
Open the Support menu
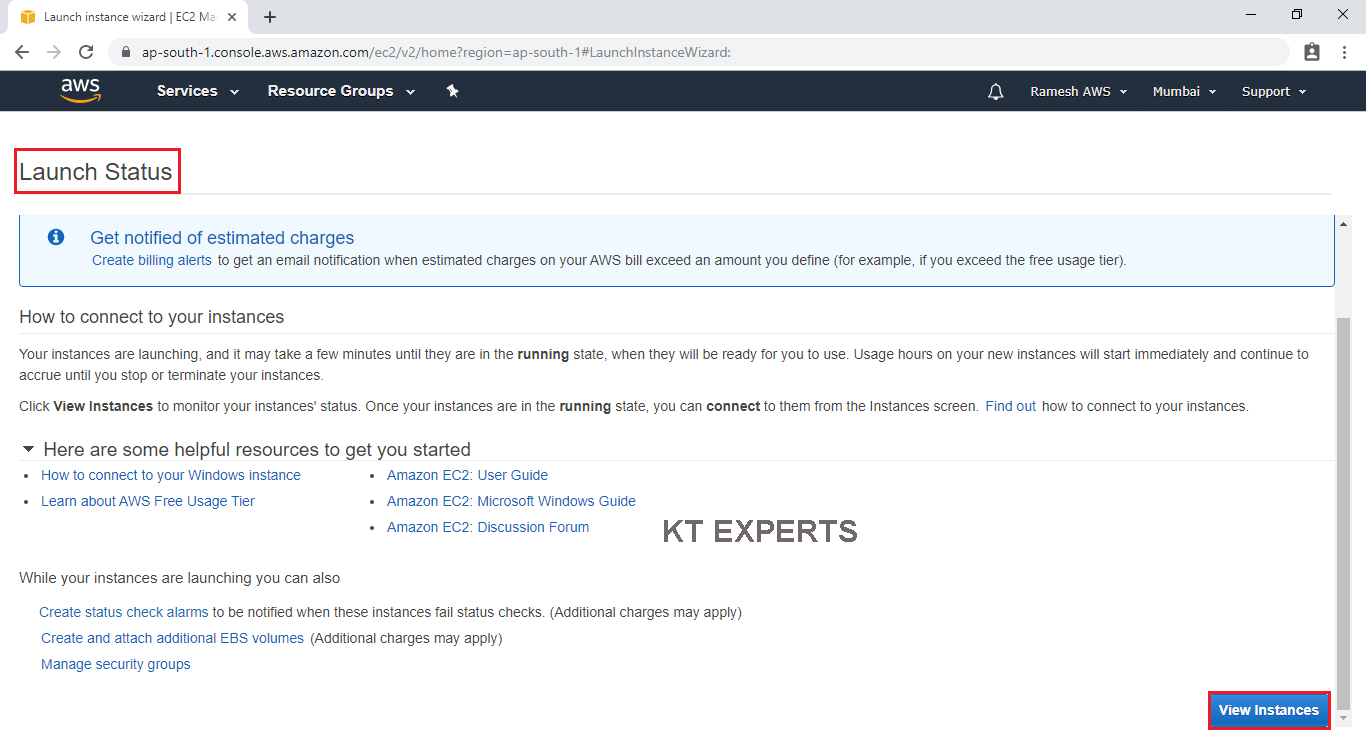pyautogui.click(x=1273, y=92)
